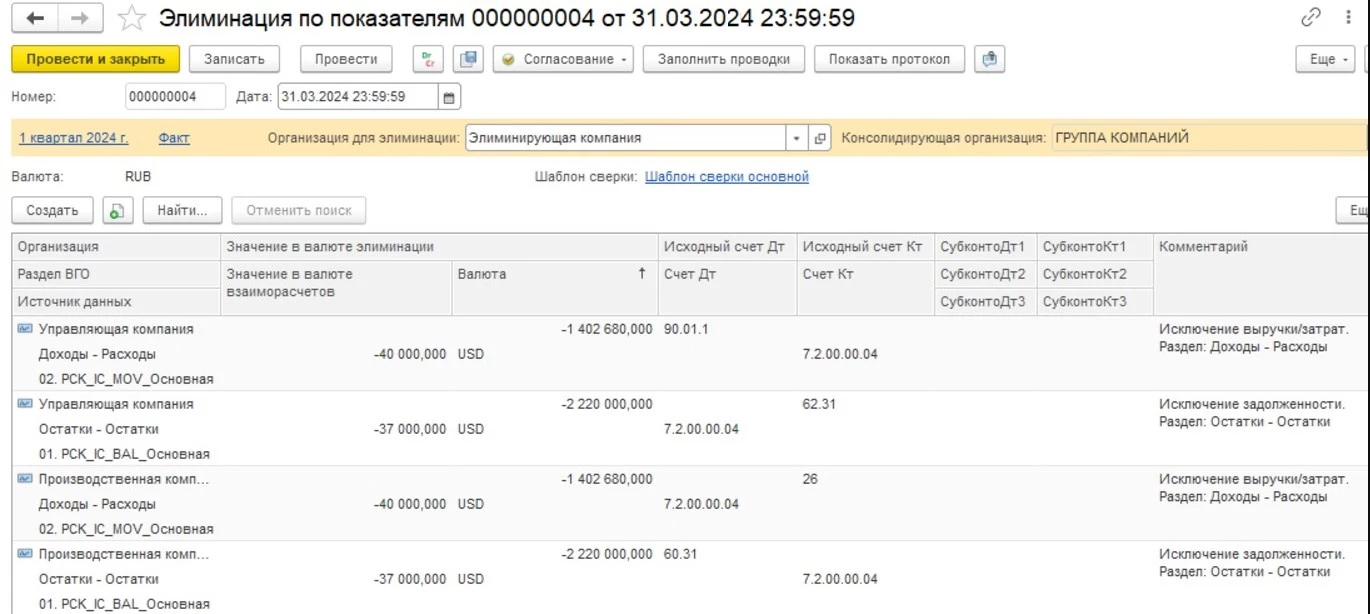
Task: Click the copy-row icon next to Создать
Action: click(x=118, y=210)
